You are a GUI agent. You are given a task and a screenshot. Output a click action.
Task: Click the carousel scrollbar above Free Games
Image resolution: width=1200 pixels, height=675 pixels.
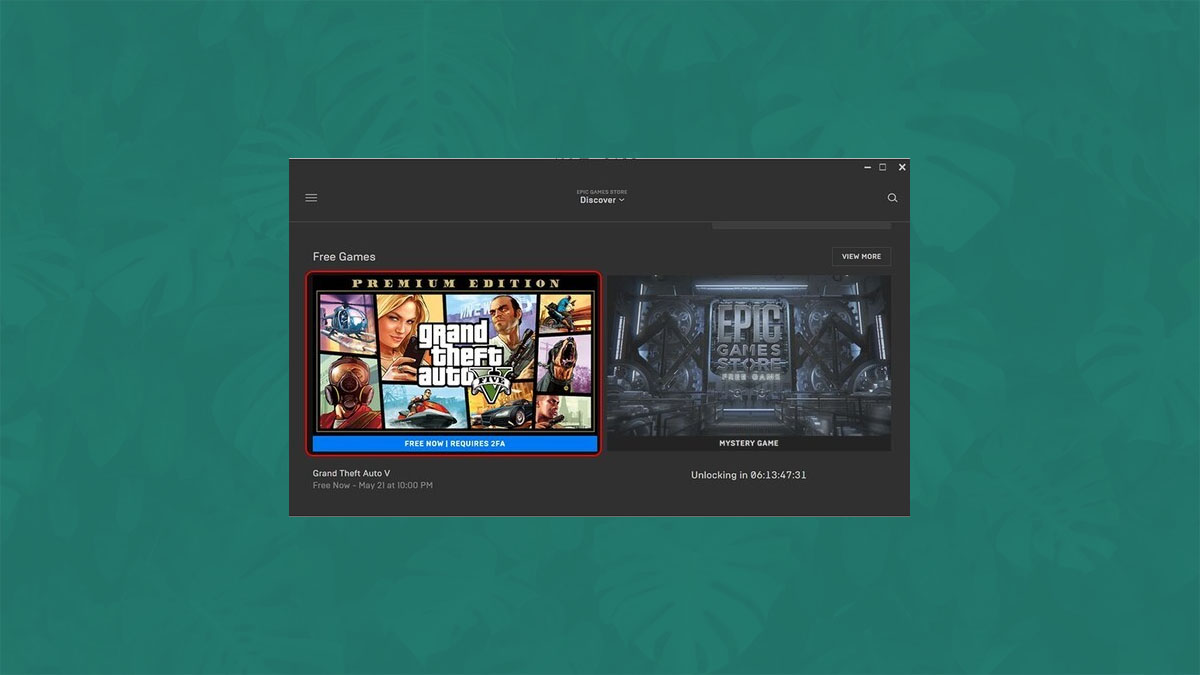pos(800,228)
